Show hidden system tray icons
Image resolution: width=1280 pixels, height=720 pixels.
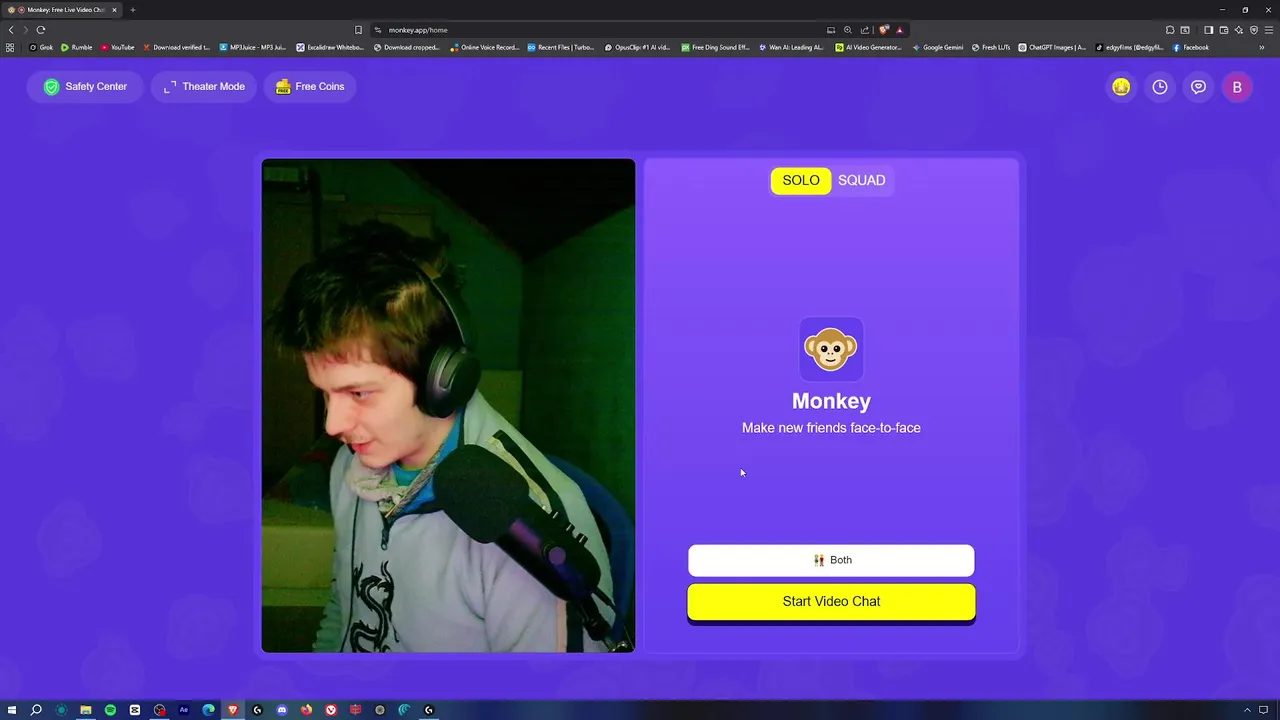point(1247,710)
